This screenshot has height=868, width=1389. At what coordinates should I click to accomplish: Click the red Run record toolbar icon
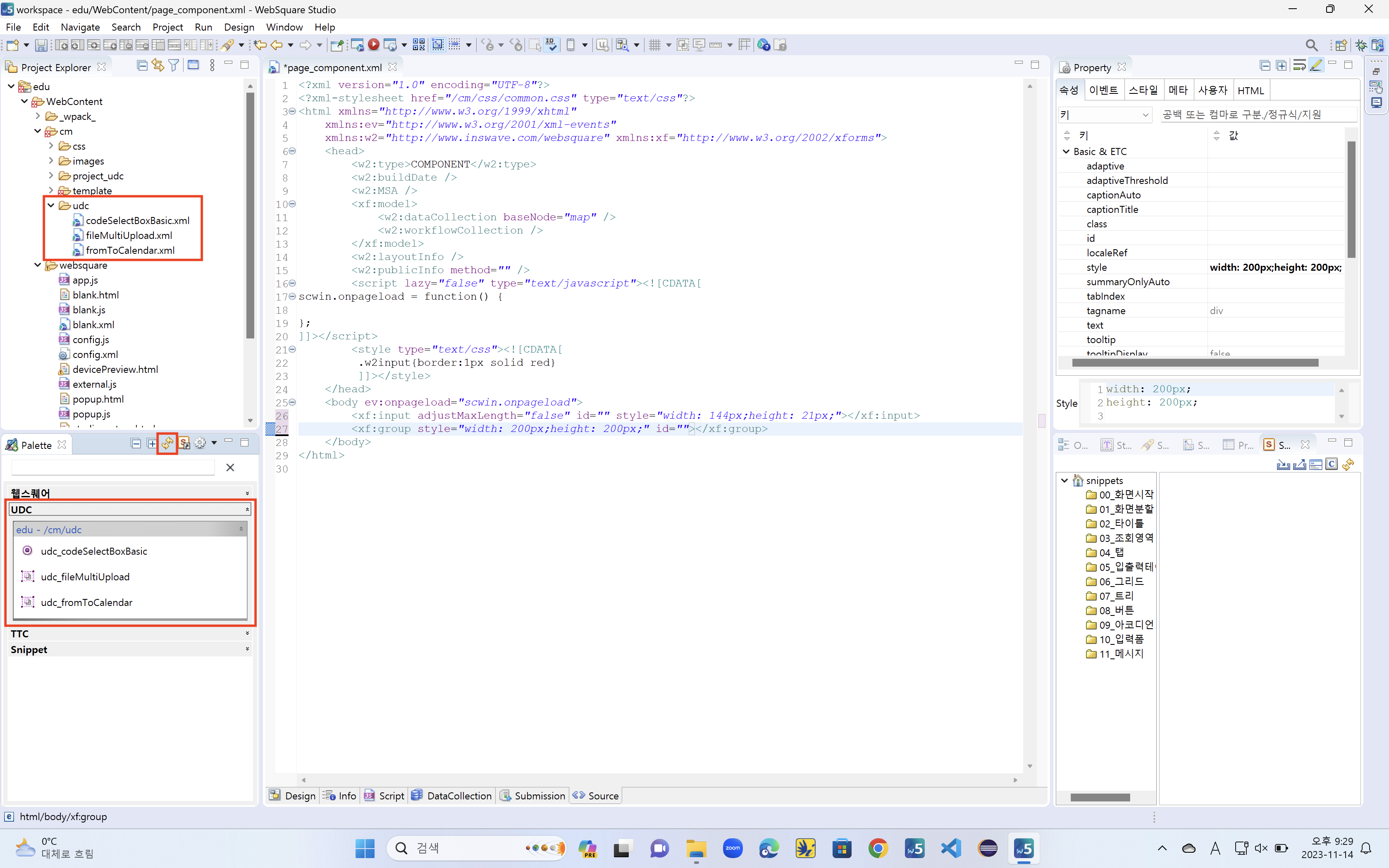[374, 44]
